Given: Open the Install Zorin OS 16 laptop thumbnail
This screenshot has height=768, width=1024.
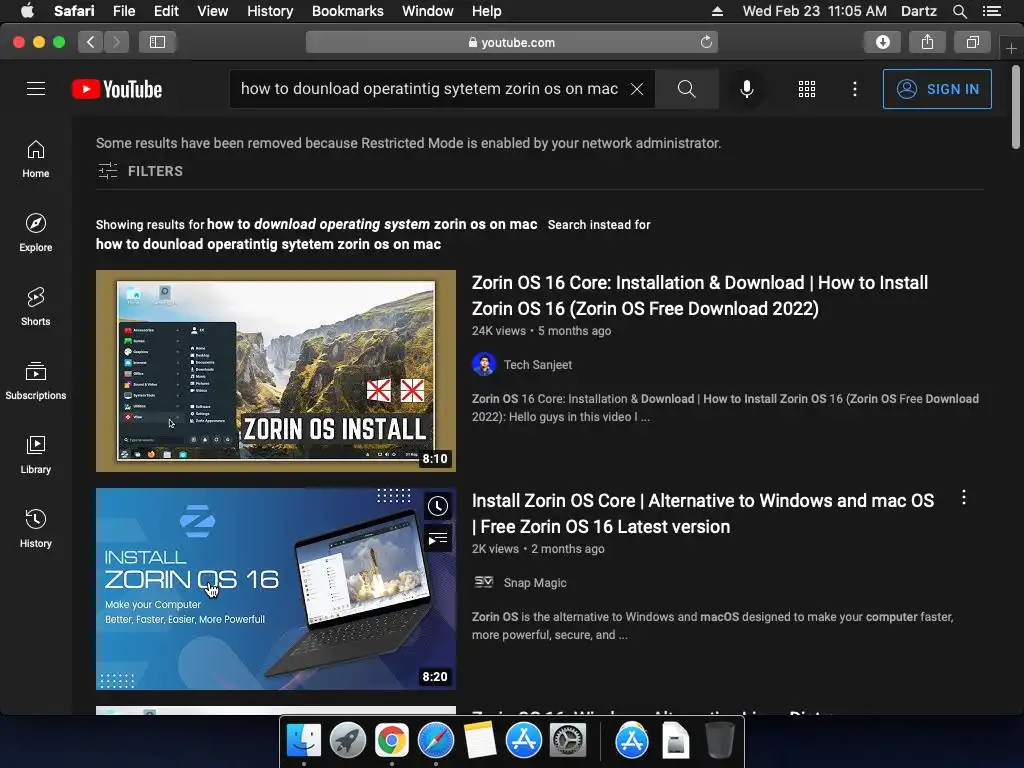Looking at the screenshot, I should pyautogui.click(x=276, y=589).
